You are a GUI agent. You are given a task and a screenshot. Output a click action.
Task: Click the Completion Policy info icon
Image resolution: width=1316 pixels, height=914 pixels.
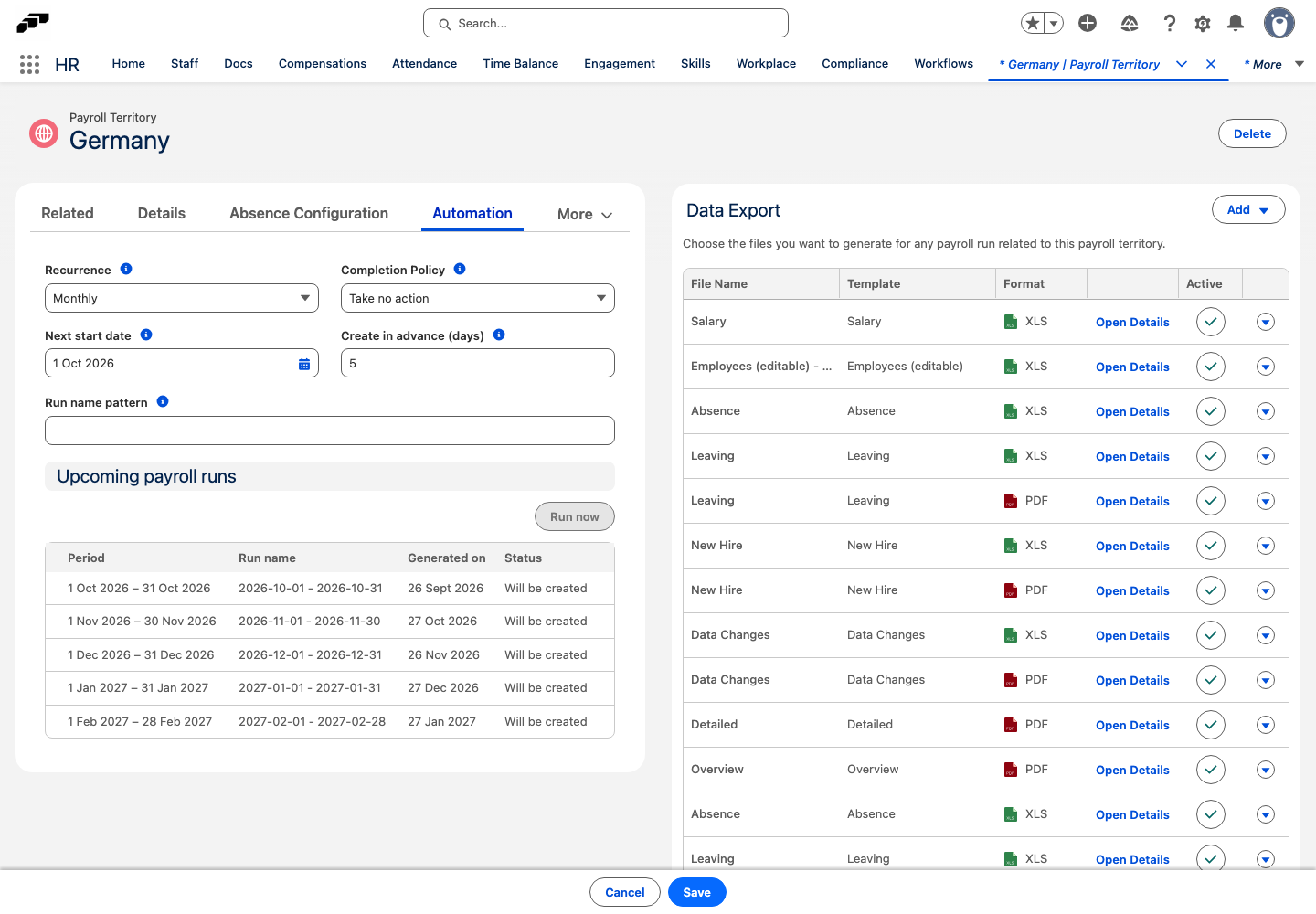tap(460, 269)
